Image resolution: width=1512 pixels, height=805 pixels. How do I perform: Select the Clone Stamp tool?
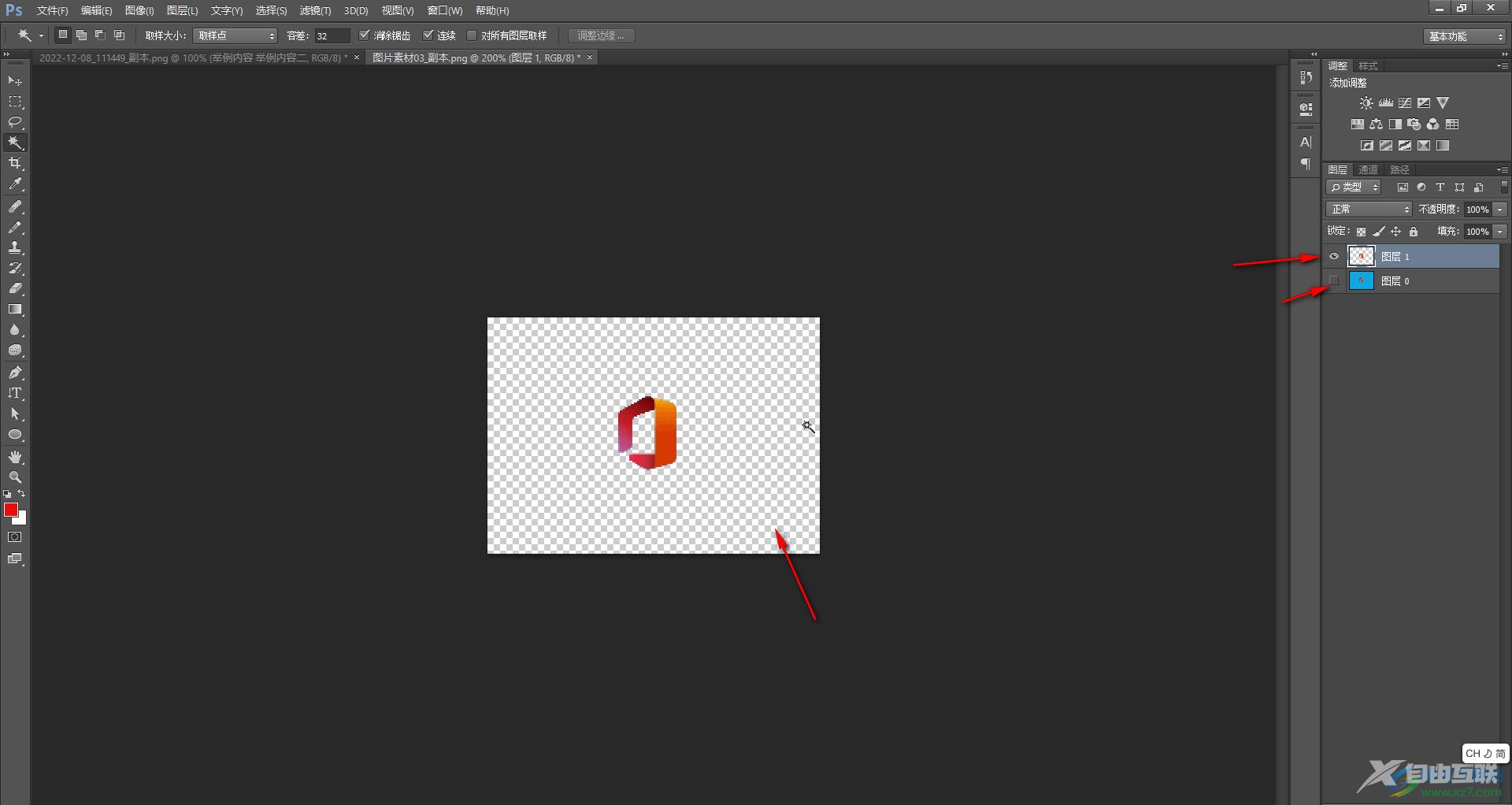coord(15,247)
